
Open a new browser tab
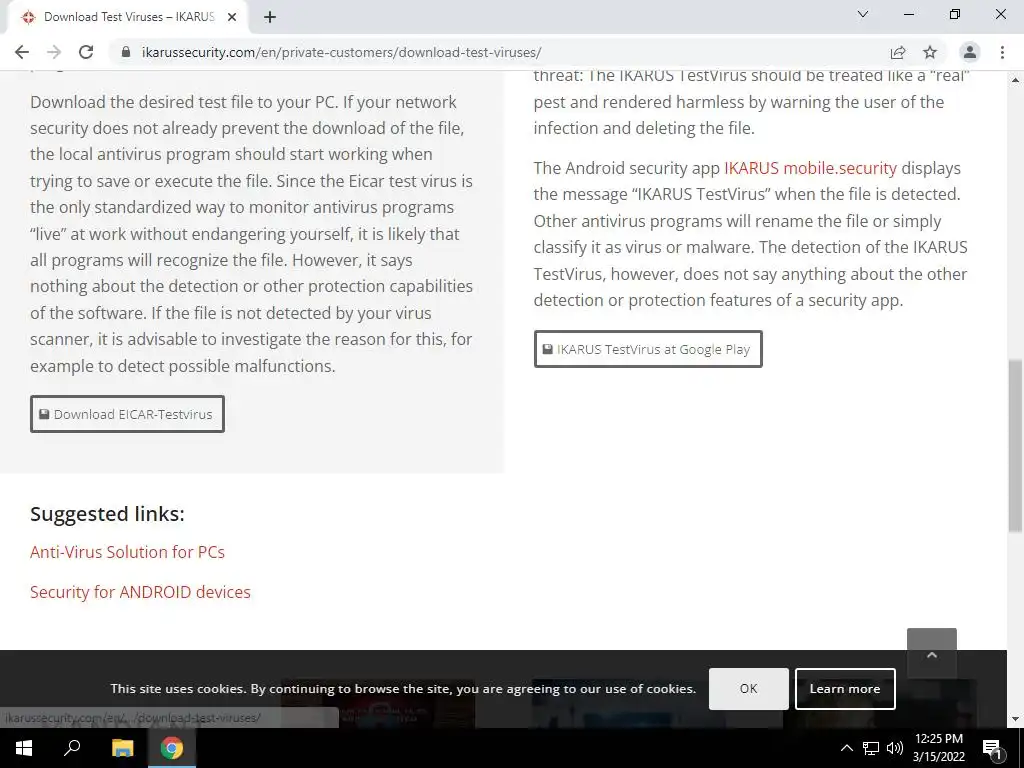[x=270, y=17]
